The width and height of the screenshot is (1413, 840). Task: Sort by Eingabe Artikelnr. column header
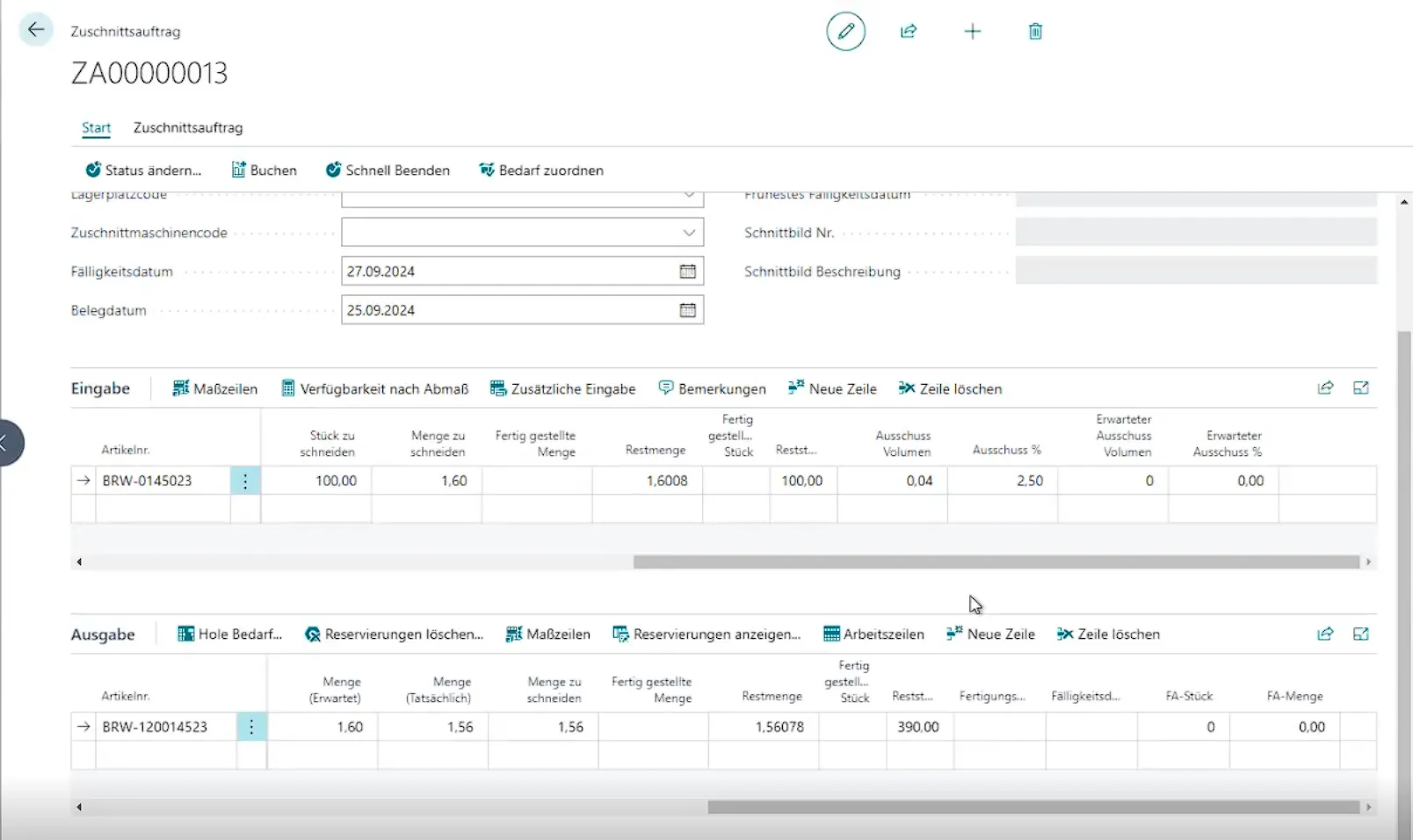point(126,450)
